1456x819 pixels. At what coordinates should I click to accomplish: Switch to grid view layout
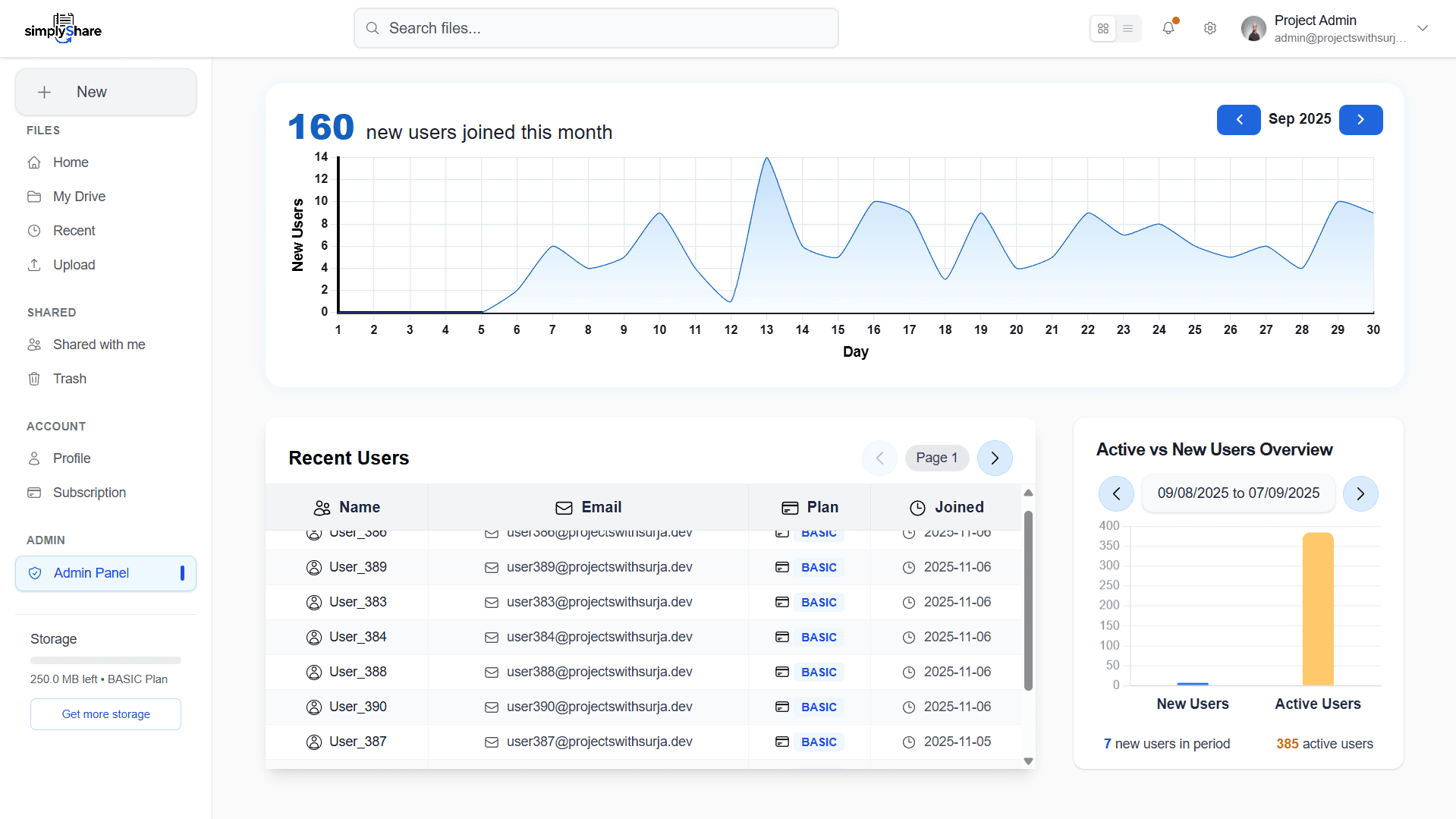(1103, 28)
